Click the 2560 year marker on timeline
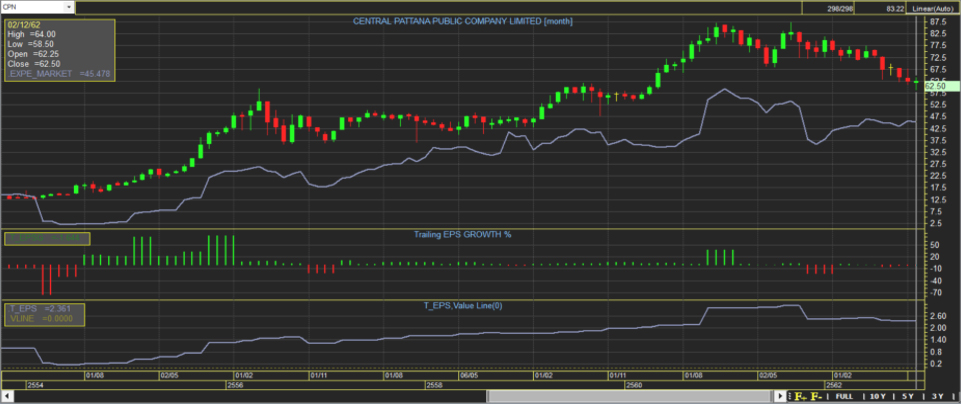The image size is (961, 404). pyautogui.click(x=634, y=386)
